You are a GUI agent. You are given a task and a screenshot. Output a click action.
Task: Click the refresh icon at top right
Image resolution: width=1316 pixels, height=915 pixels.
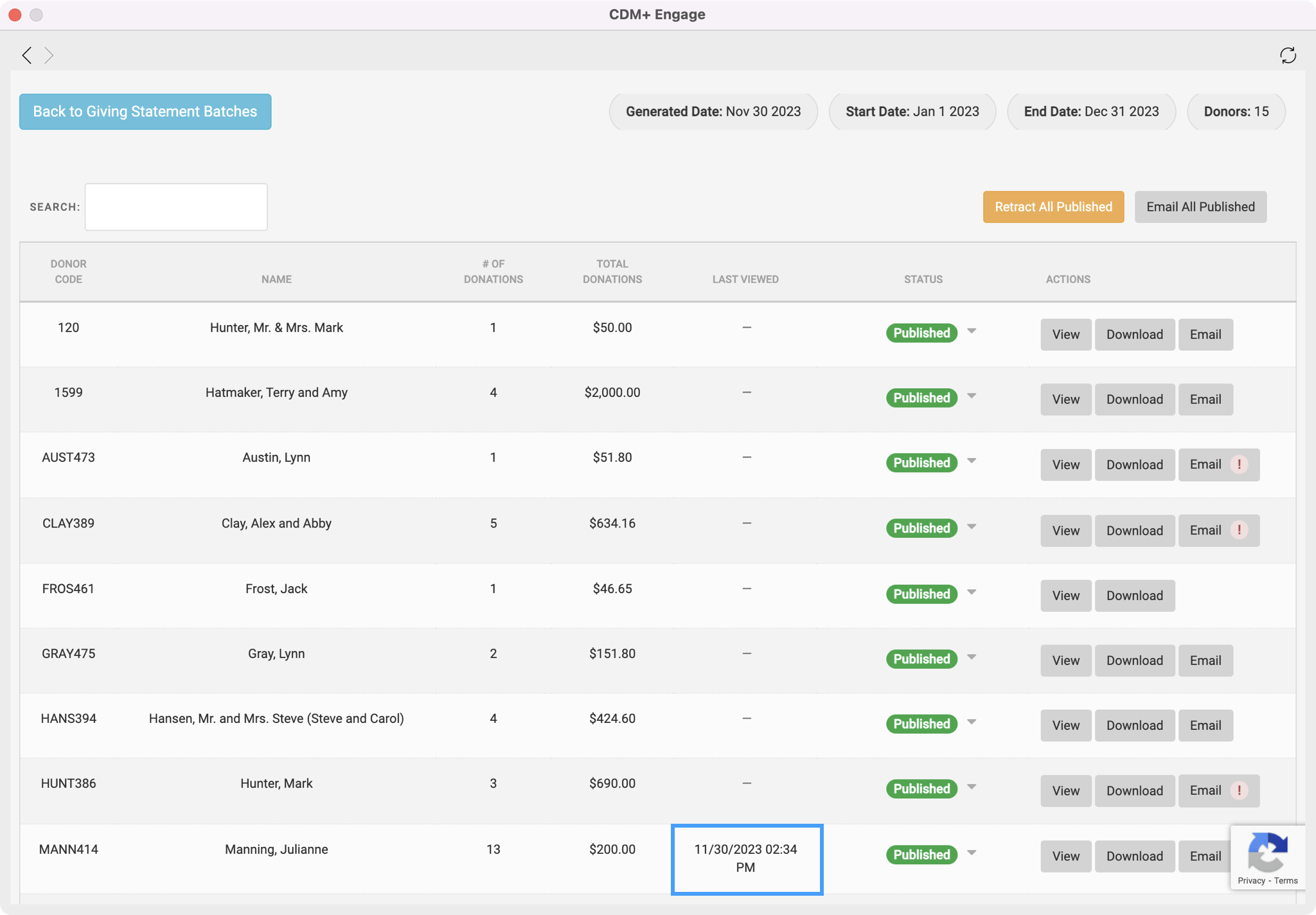point(1288,55)
